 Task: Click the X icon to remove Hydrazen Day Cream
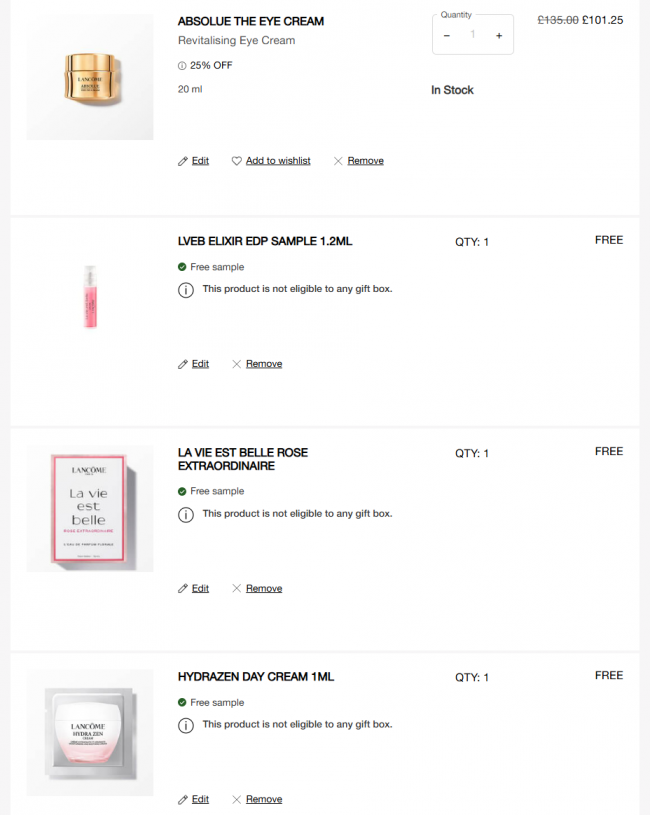237,800
